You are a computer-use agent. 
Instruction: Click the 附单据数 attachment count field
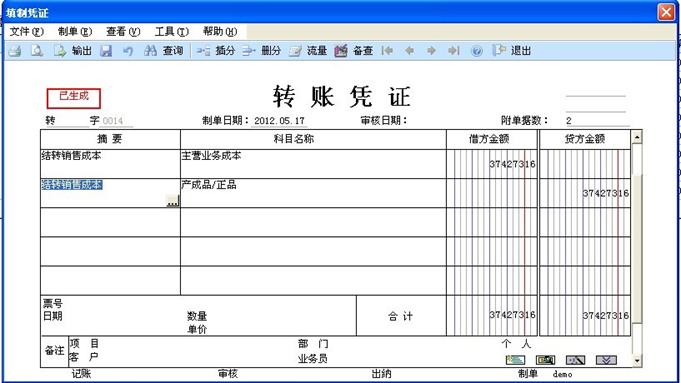[x=597, y=121]
